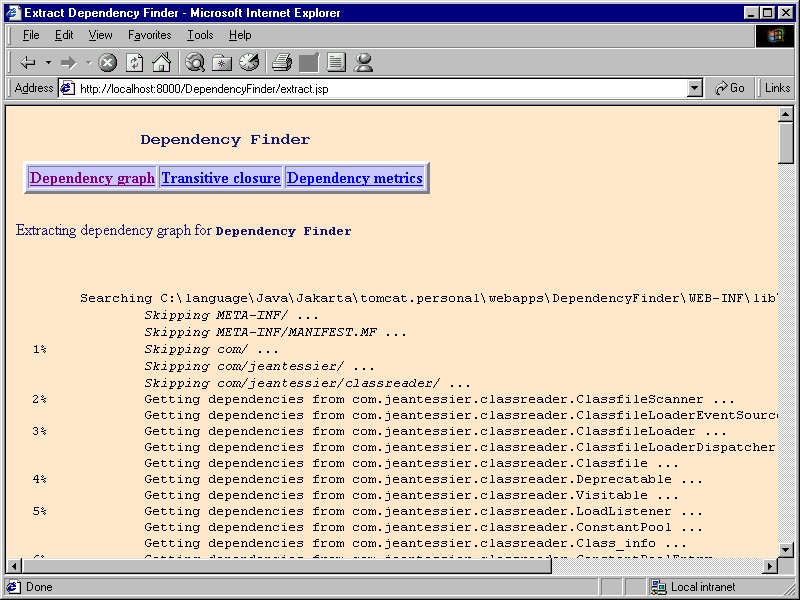800x600 pixels.
Task: Print the page with the Print icon
Action: click(282, 62)
